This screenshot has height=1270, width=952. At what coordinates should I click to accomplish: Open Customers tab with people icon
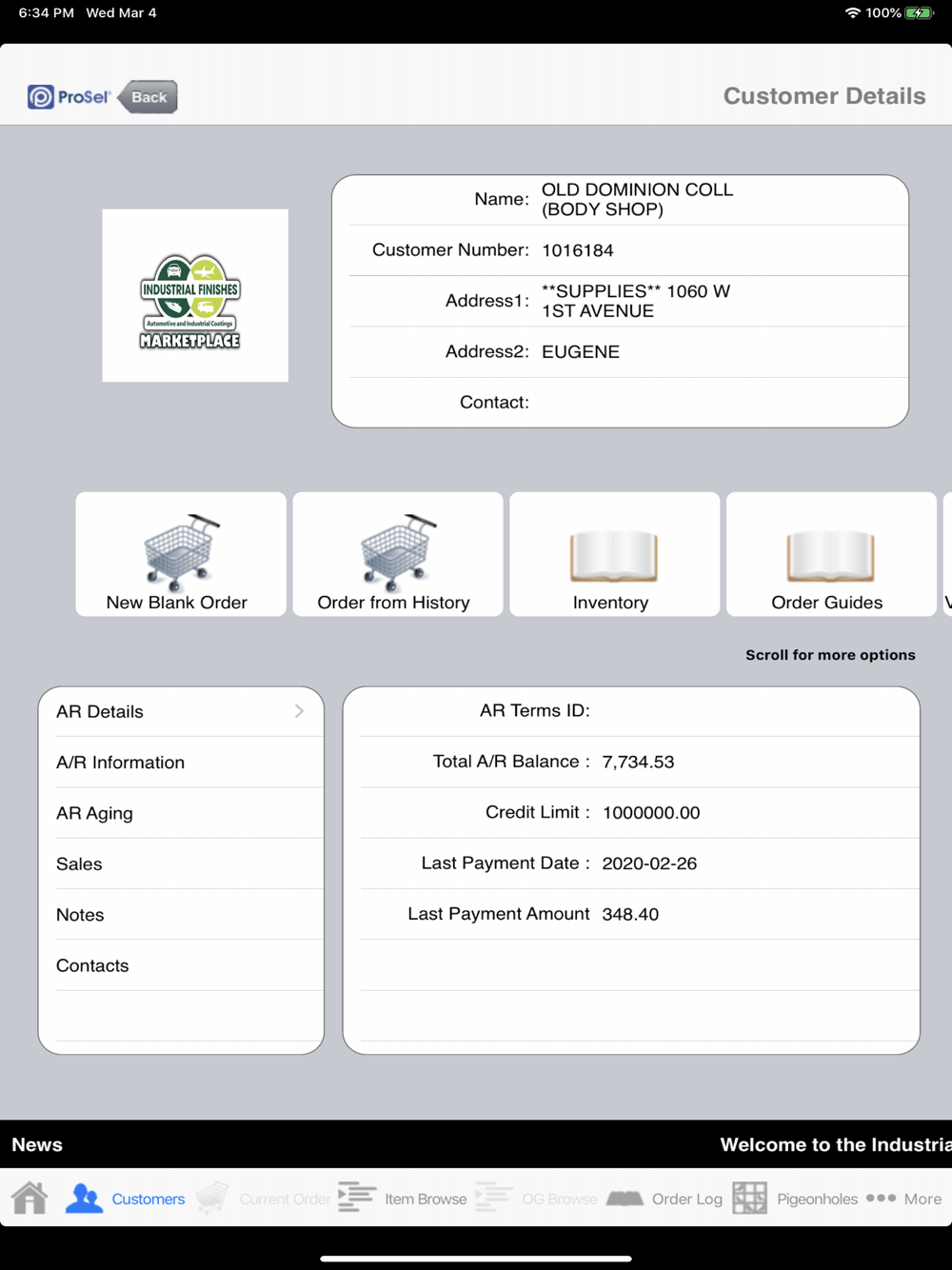tap(85, 1198)
